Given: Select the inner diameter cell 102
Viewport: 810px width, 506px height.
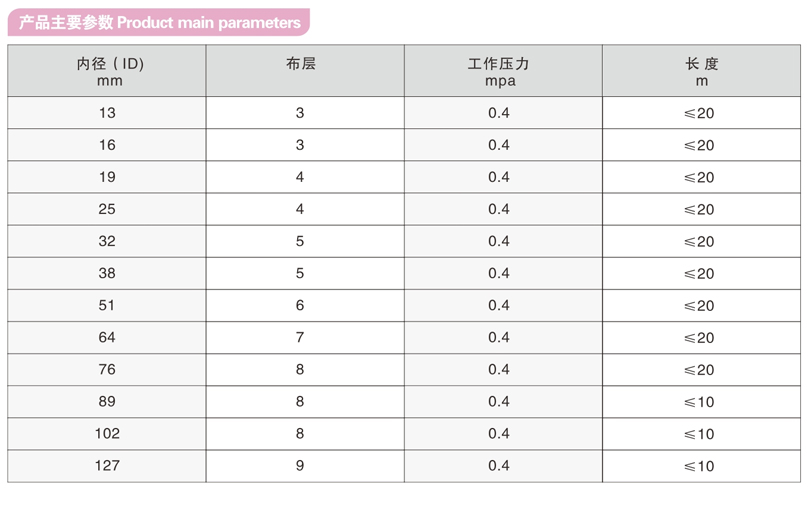Looking at the screenshot, I should 107,433.
